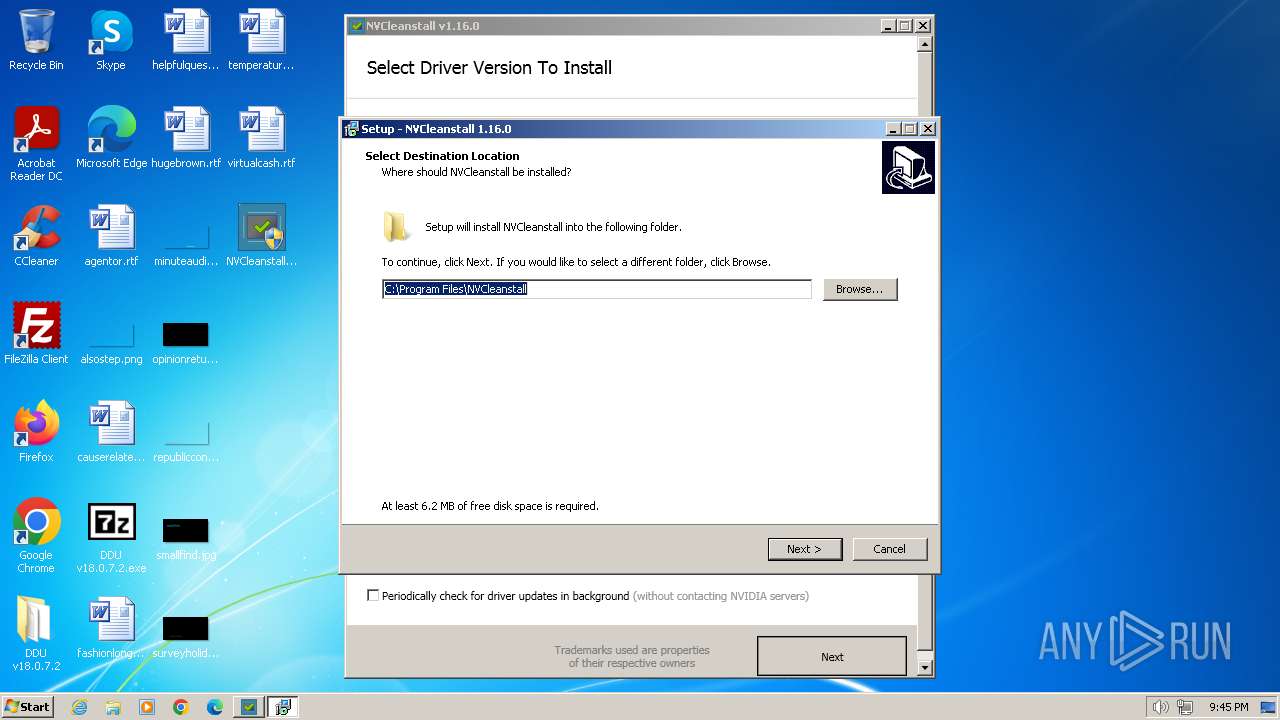Image resolution: width=1280 pixels, height=720 pixels.
Task: Click the taskbar clock 9:45 PM
Action: [x=1228, y=707]
